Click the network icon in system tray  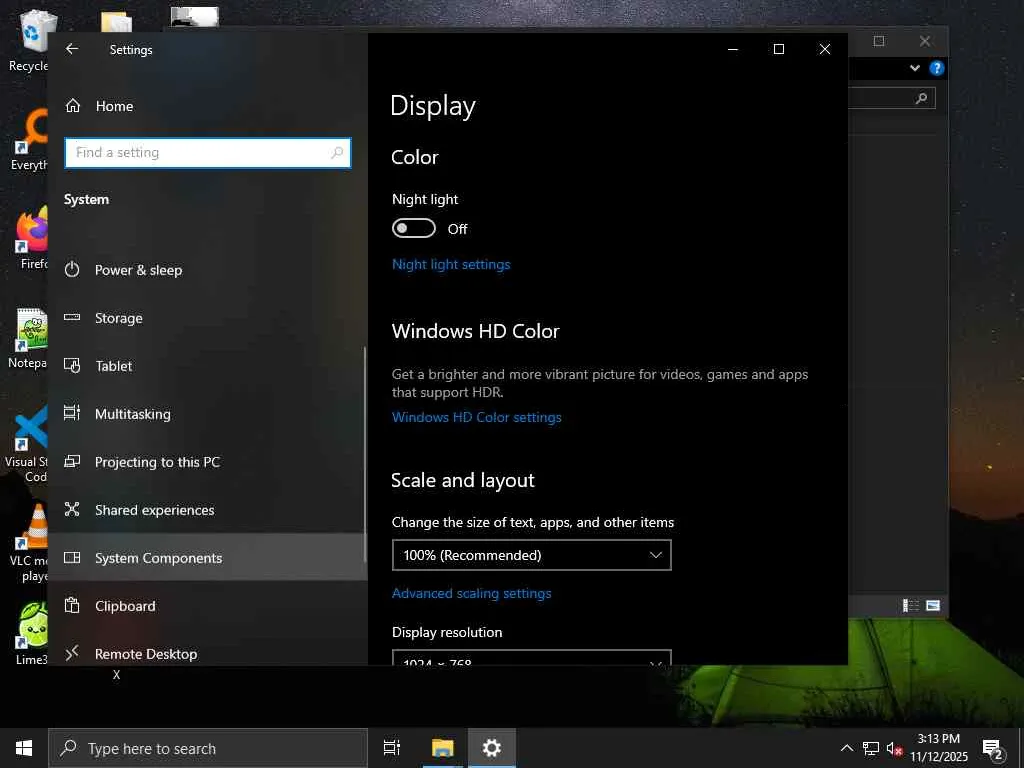tap(871, 748)
